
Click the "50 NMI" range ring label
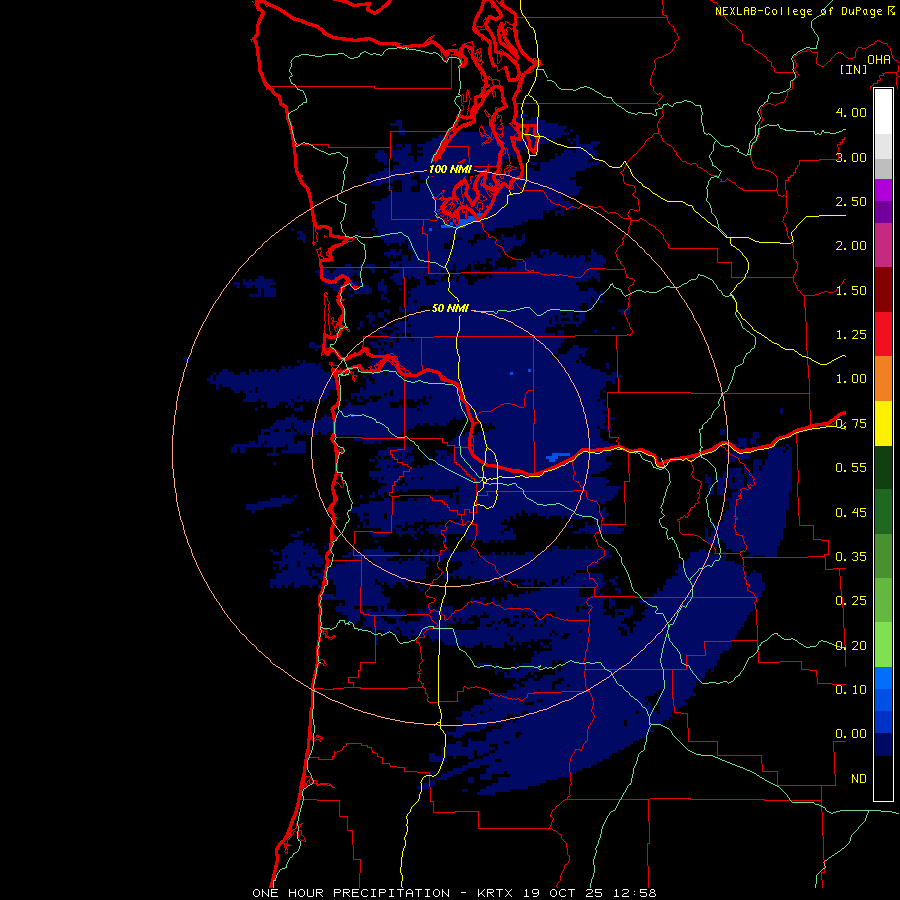point(450,308)
